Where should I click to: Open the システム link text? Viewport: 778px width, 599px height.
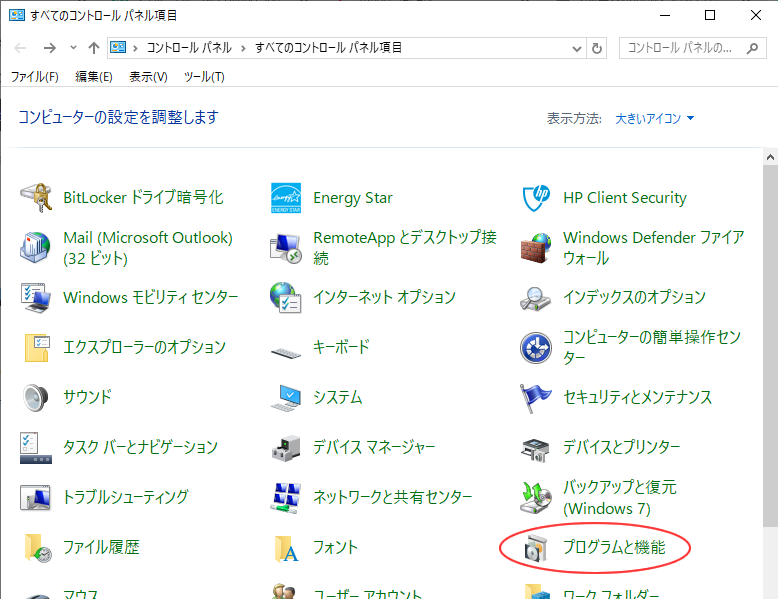click(337, 397)
